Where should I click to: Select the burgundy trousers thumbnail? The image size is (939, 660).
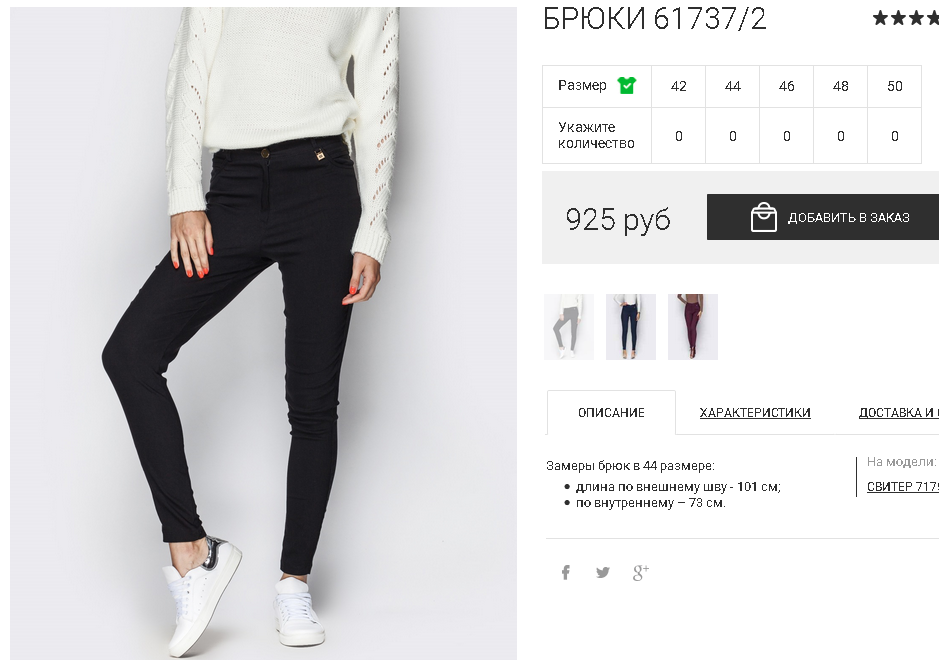(693, 327)
